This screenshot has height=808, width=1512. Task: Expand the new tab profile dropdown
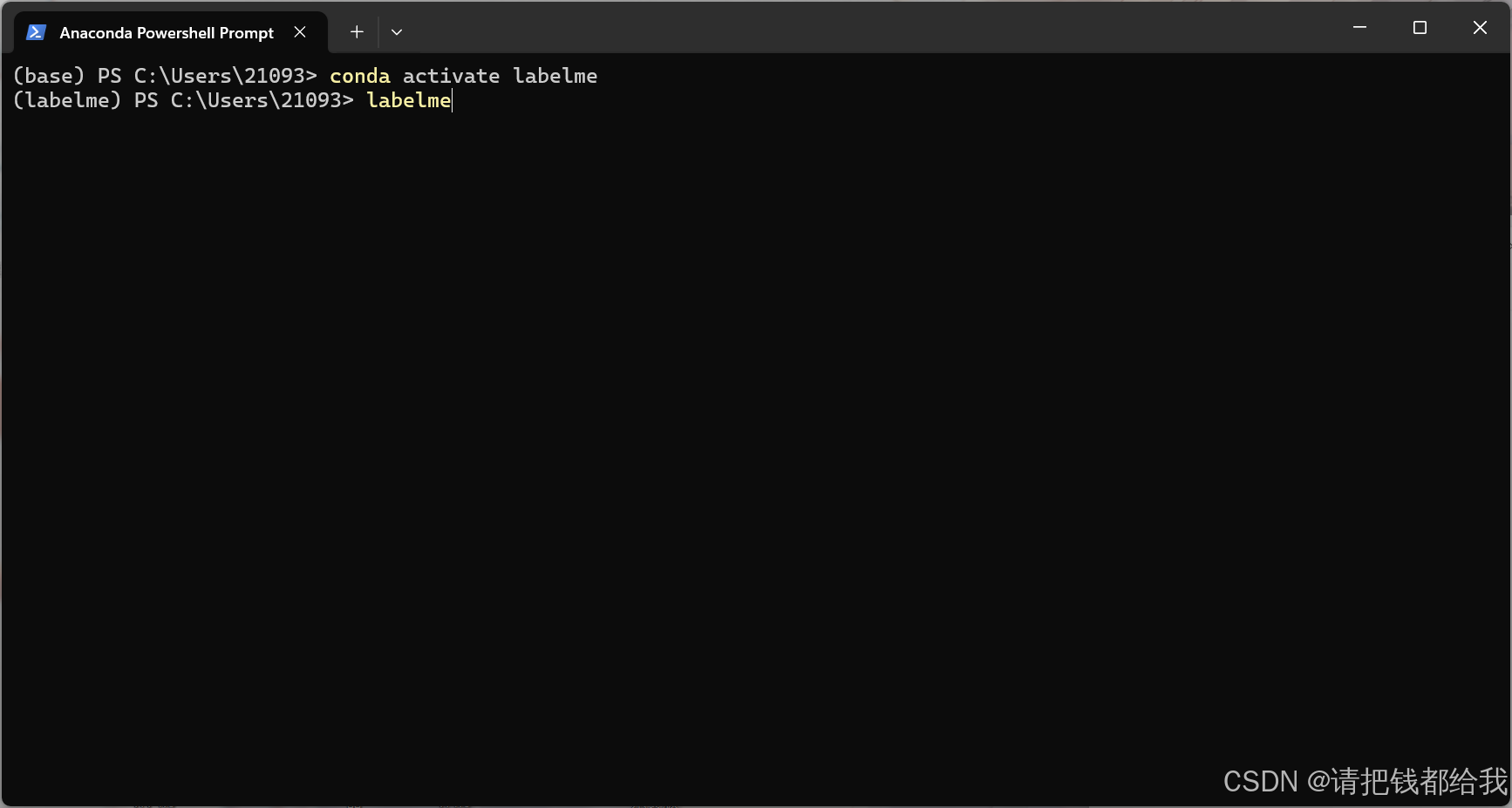tap(397, 32)
